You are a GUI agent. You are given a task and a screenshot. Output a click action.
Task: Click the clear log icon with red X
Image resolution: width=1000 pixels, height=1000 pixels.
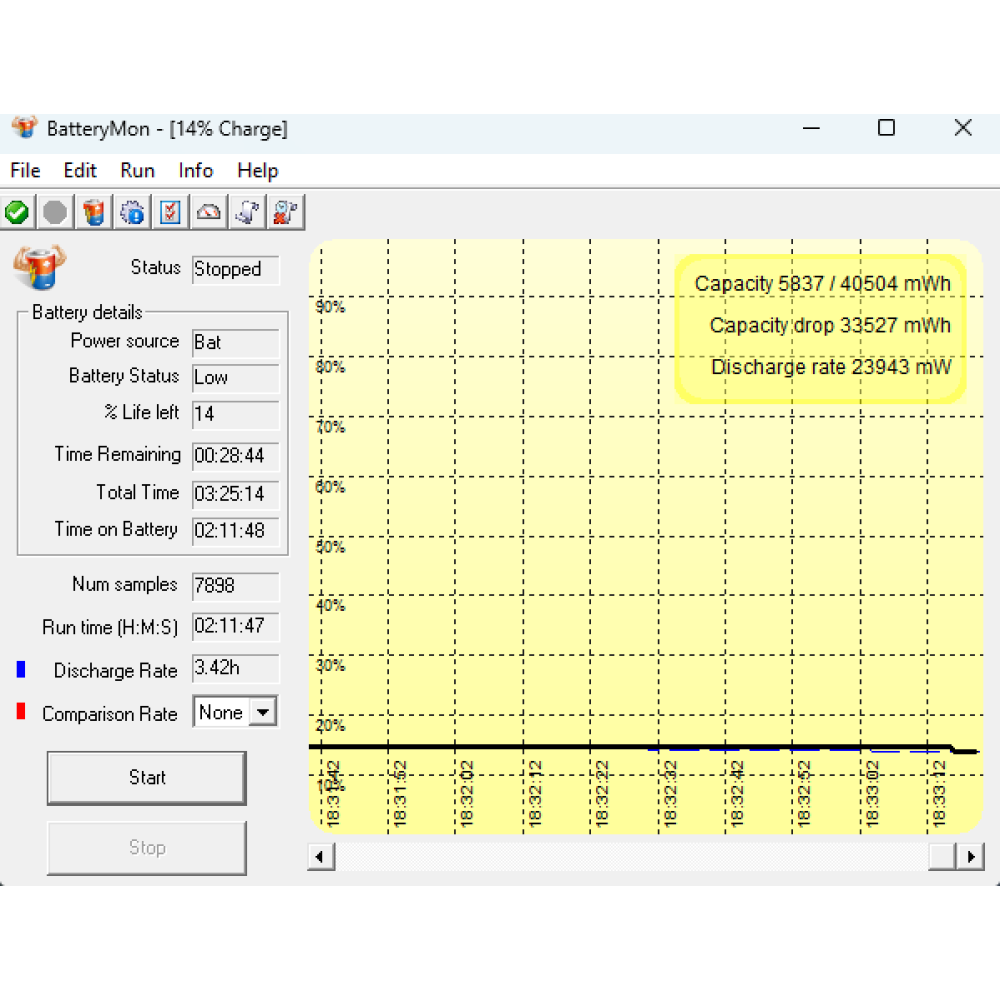286,212
